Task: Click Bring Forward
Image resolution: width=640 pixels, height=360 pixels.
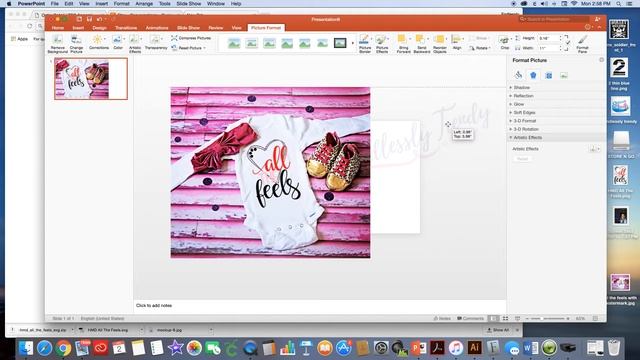Action: [x=404, y=44]
